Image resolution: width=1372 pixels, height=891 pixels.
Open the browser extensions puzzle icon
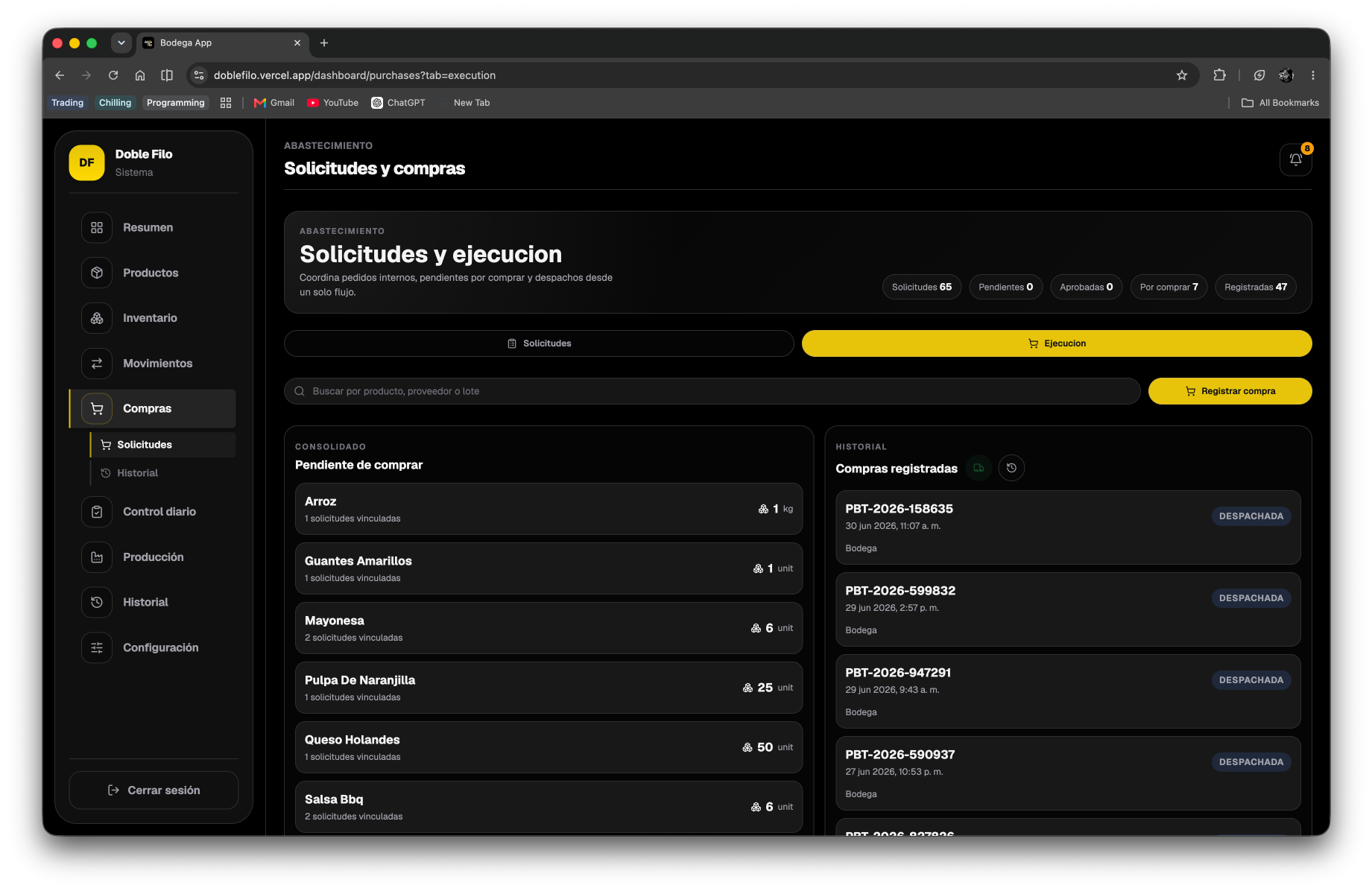pos(1219,75)
